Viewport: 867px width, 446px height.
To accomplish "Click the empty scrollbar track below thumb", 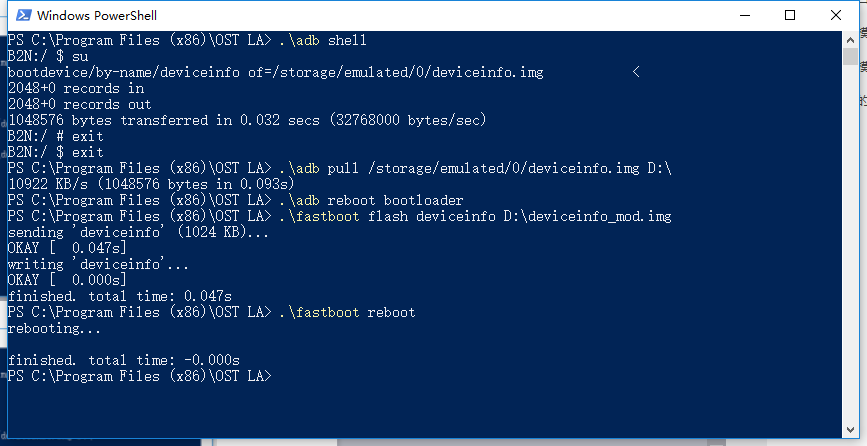I will click(850, 243).
